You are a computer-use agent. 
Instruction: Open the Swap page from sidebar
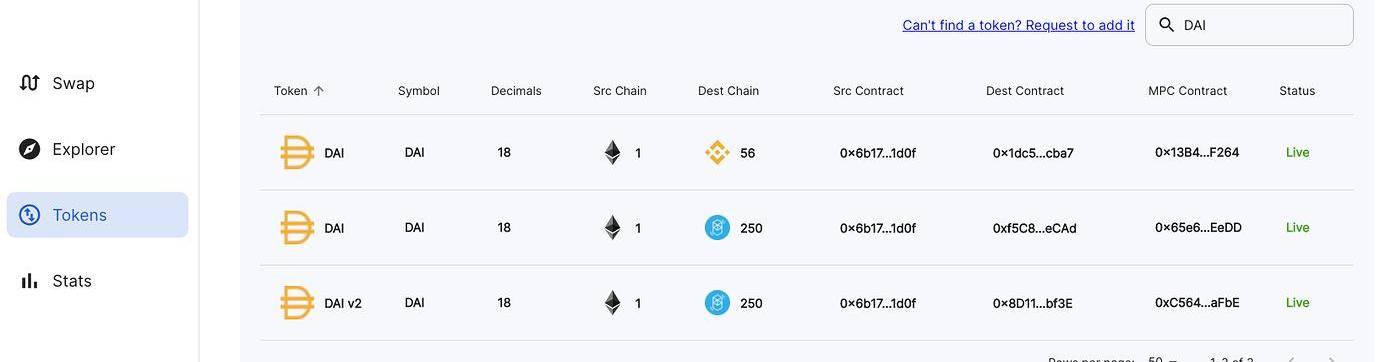[x=97, y=83]
